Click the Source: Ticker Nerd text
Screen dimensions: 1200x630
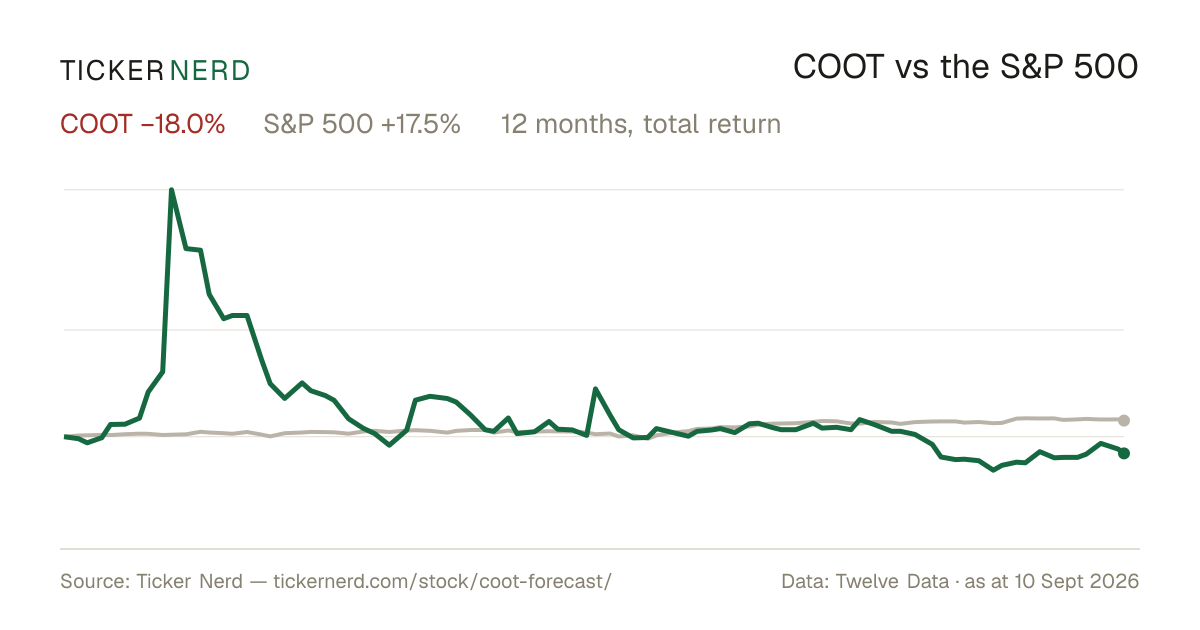point(151,581)
